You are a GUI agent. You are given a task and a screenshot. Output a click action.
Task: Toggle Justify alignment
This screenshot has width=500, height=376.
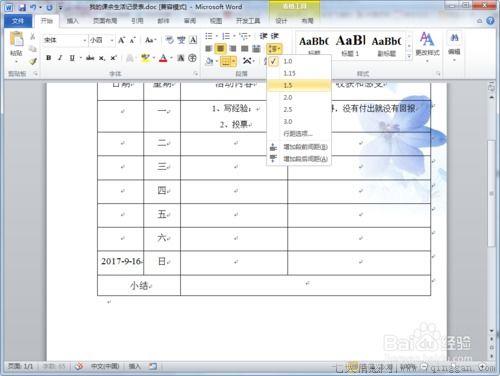[x=245, y=49]
